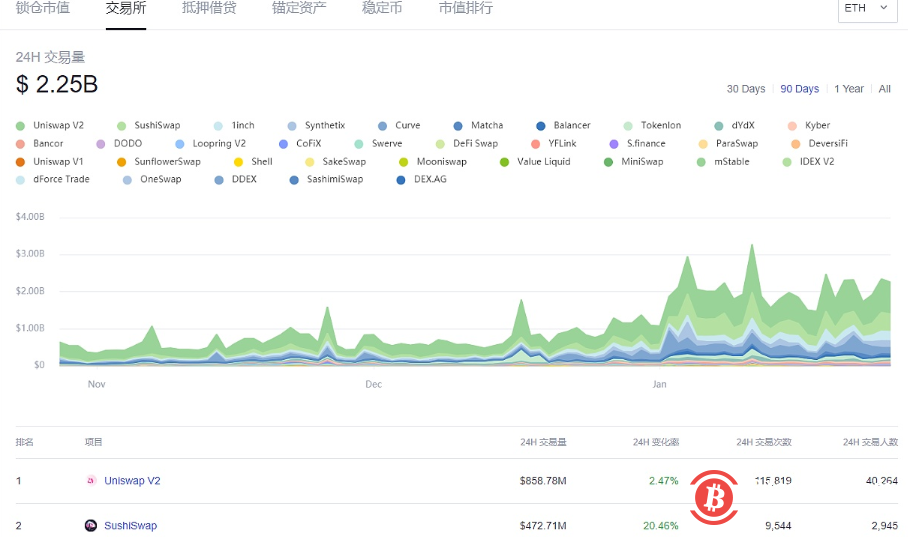Choose the 1 Year range
The height and width of the screenshot is (537, 908).
pos(848,89)
